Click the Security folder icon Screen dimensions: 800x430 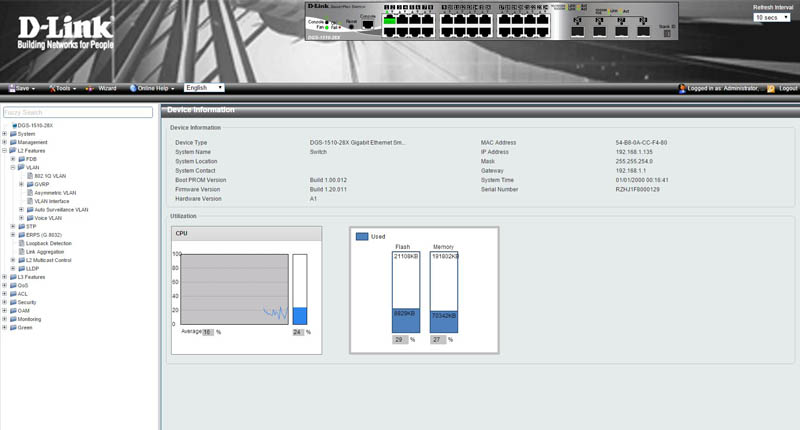[x=12, y=302]
